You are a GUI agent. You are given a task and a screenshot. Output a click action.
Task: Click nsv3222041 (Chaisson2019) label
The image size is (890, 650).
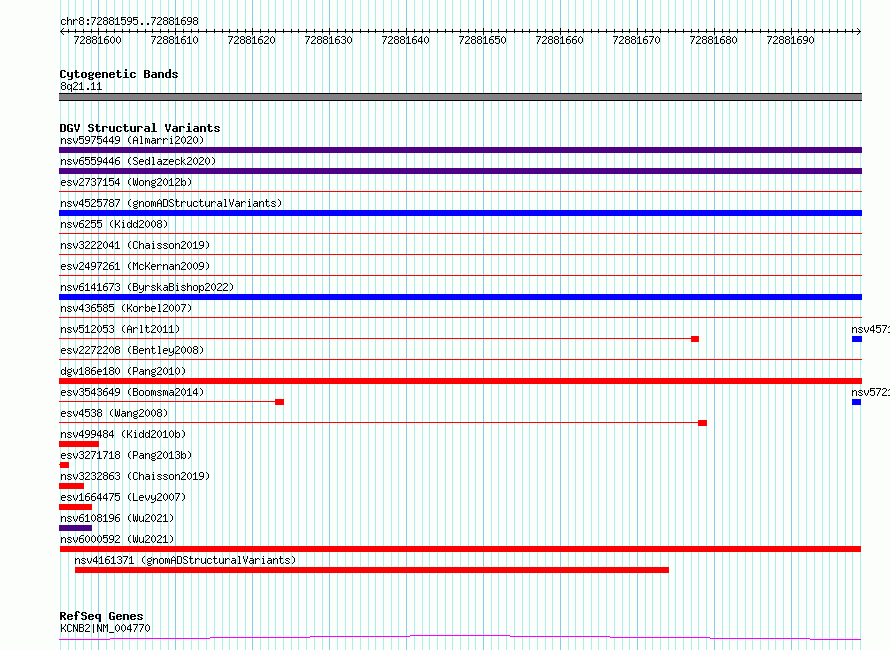(135, 245)
